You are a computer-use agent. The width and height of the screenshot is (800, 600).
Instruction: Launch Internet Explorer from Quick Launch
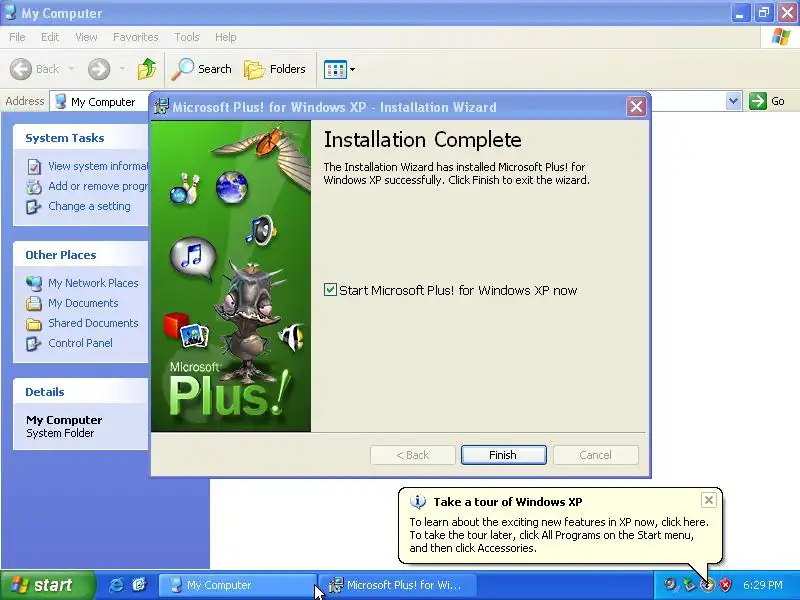(116, 585)
